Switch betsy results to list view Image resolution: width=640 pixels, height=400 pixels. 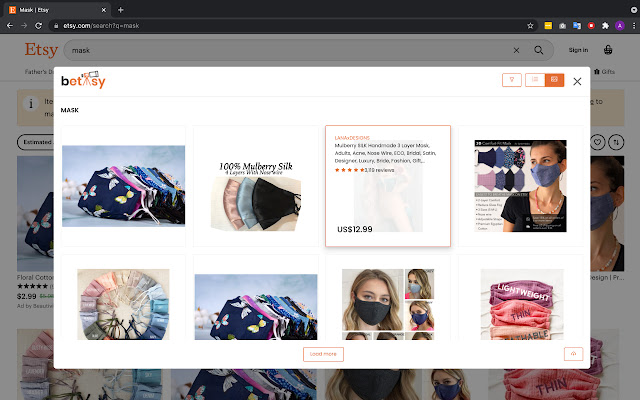(535, 80)
